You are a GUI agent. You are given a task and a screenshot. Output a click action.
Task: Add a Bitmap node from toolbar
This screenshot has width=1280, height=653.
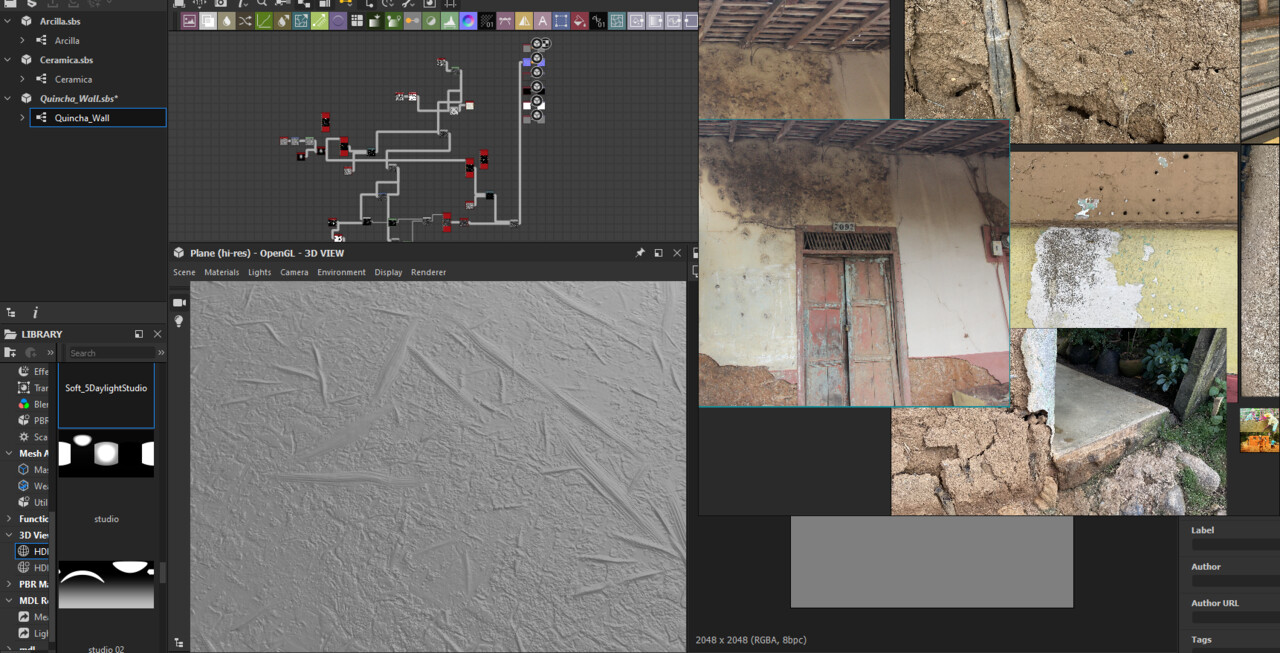[x=189, y=20]
